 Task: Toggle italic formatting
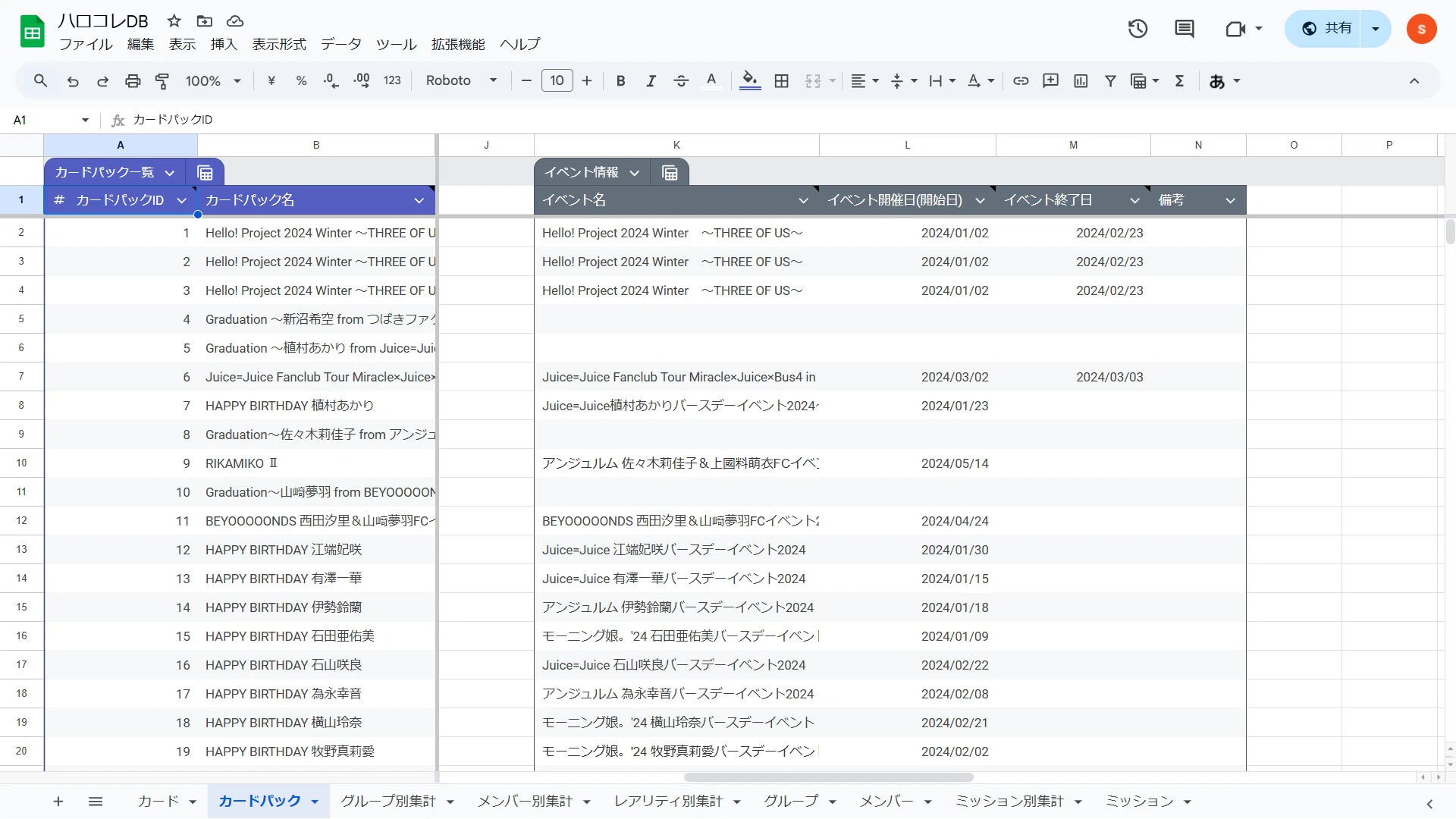click(x=651, y=80)
